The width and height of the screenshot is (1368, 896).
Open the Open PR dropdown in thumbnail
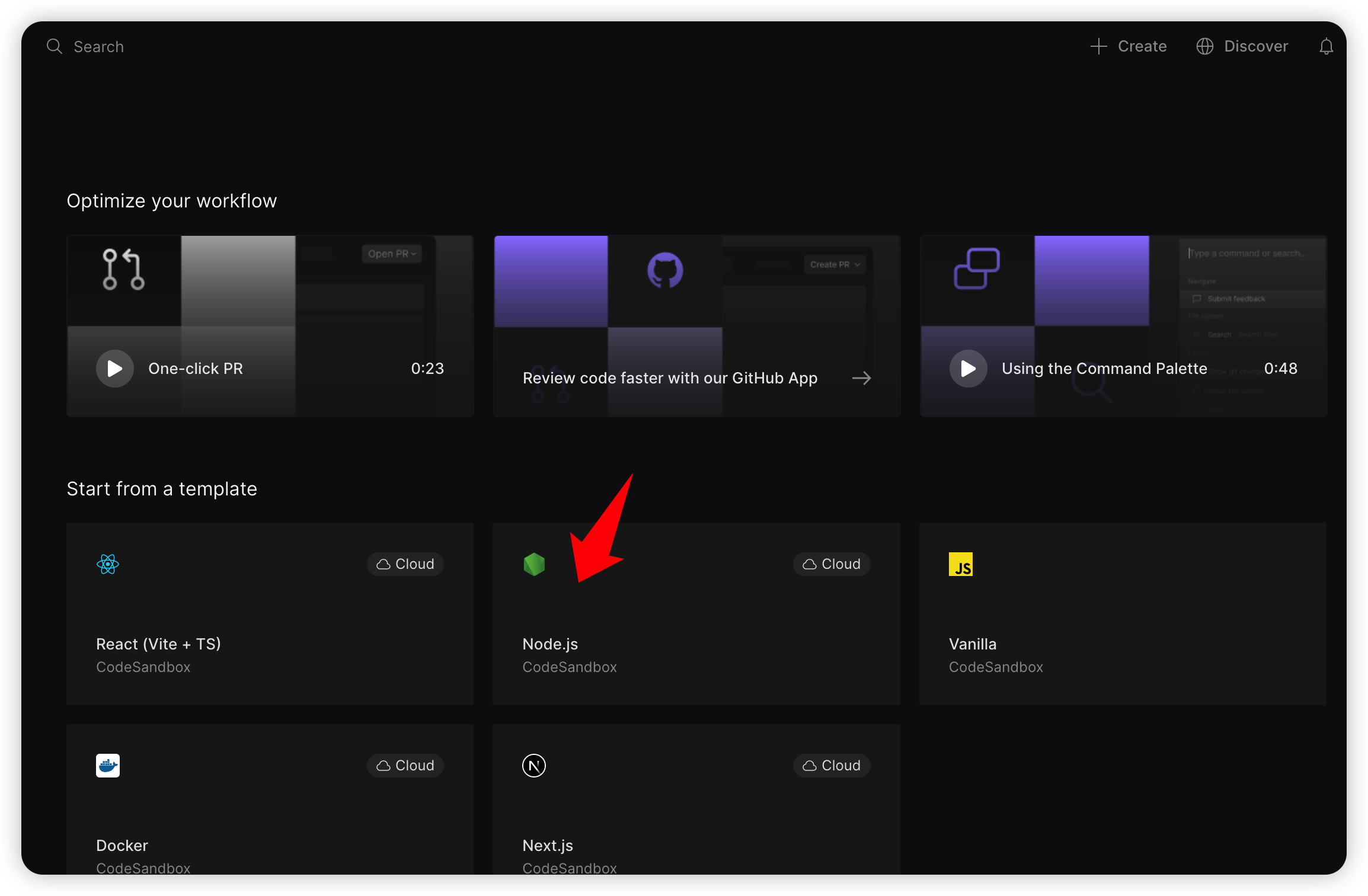point(391,254)
